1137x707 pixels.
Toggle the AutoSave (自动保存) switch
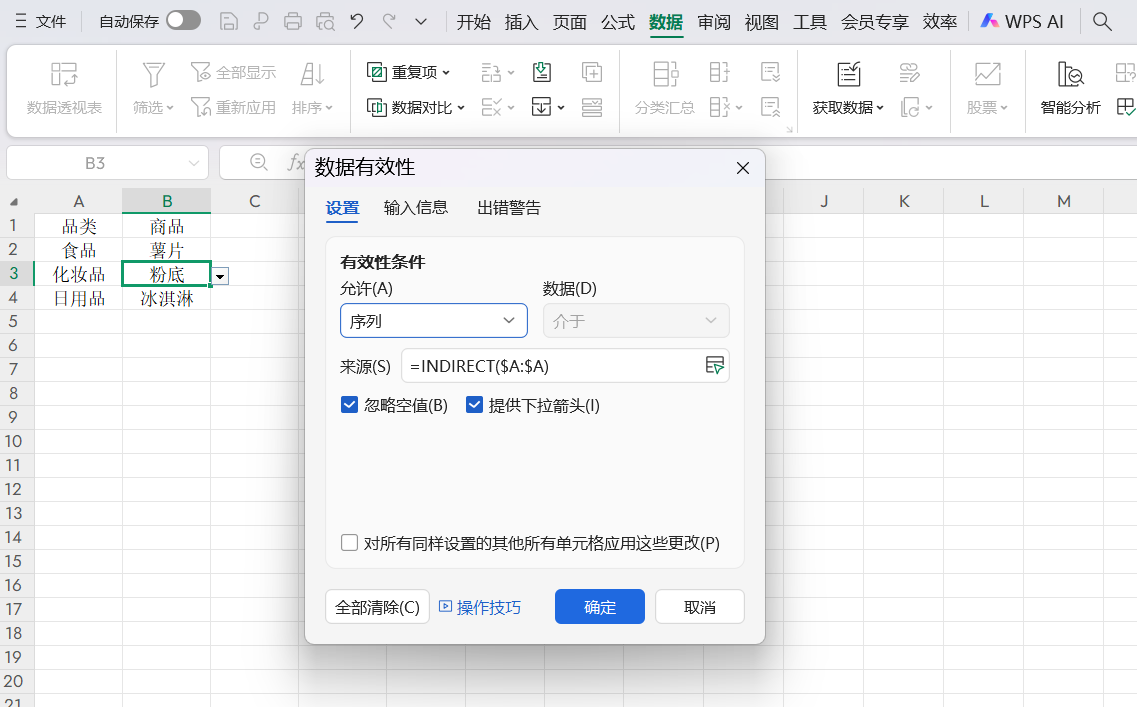click(183, 21)
